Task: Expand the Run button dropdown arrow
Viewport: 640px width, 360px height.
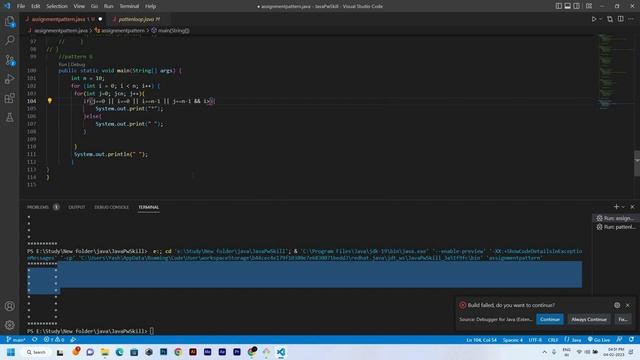Action: (600, 19)
